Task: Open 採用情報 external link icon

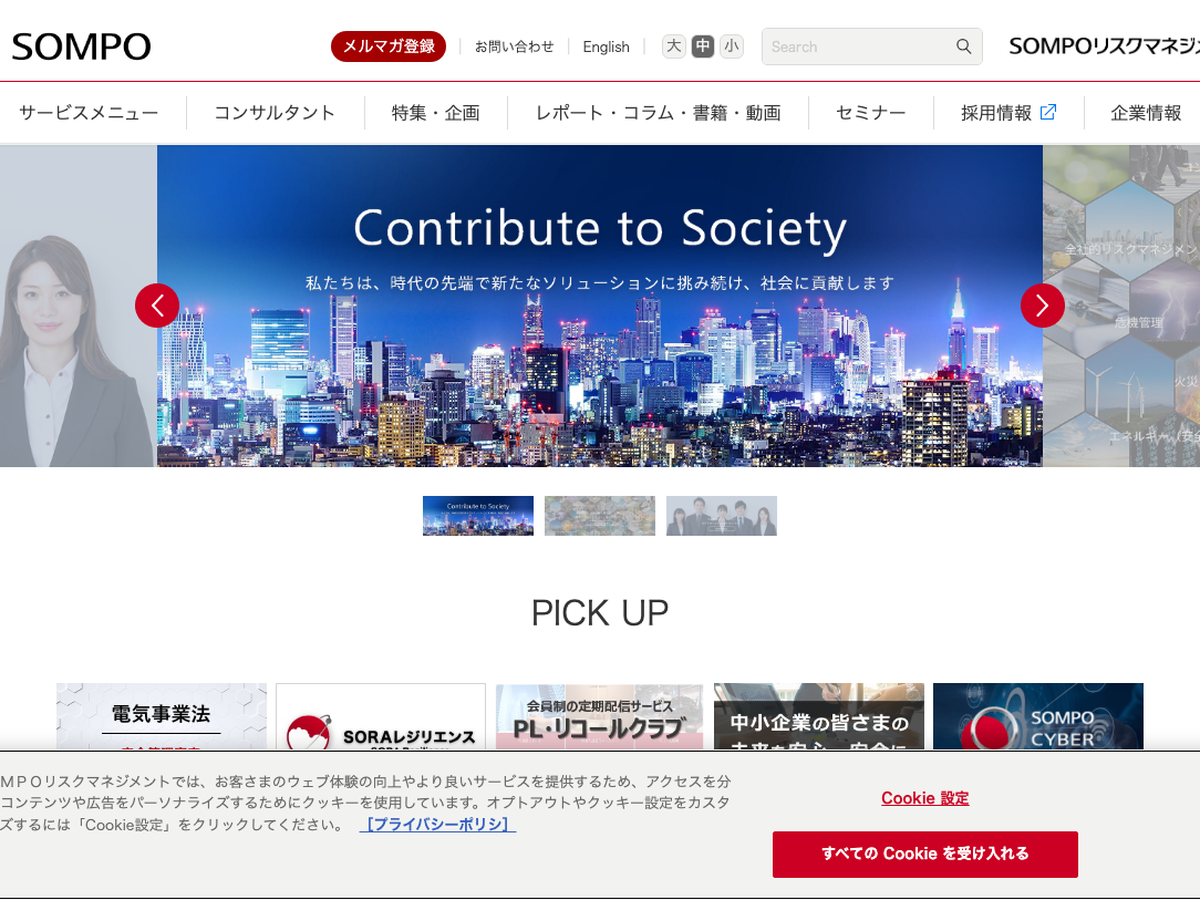Action: point(1048,112)
